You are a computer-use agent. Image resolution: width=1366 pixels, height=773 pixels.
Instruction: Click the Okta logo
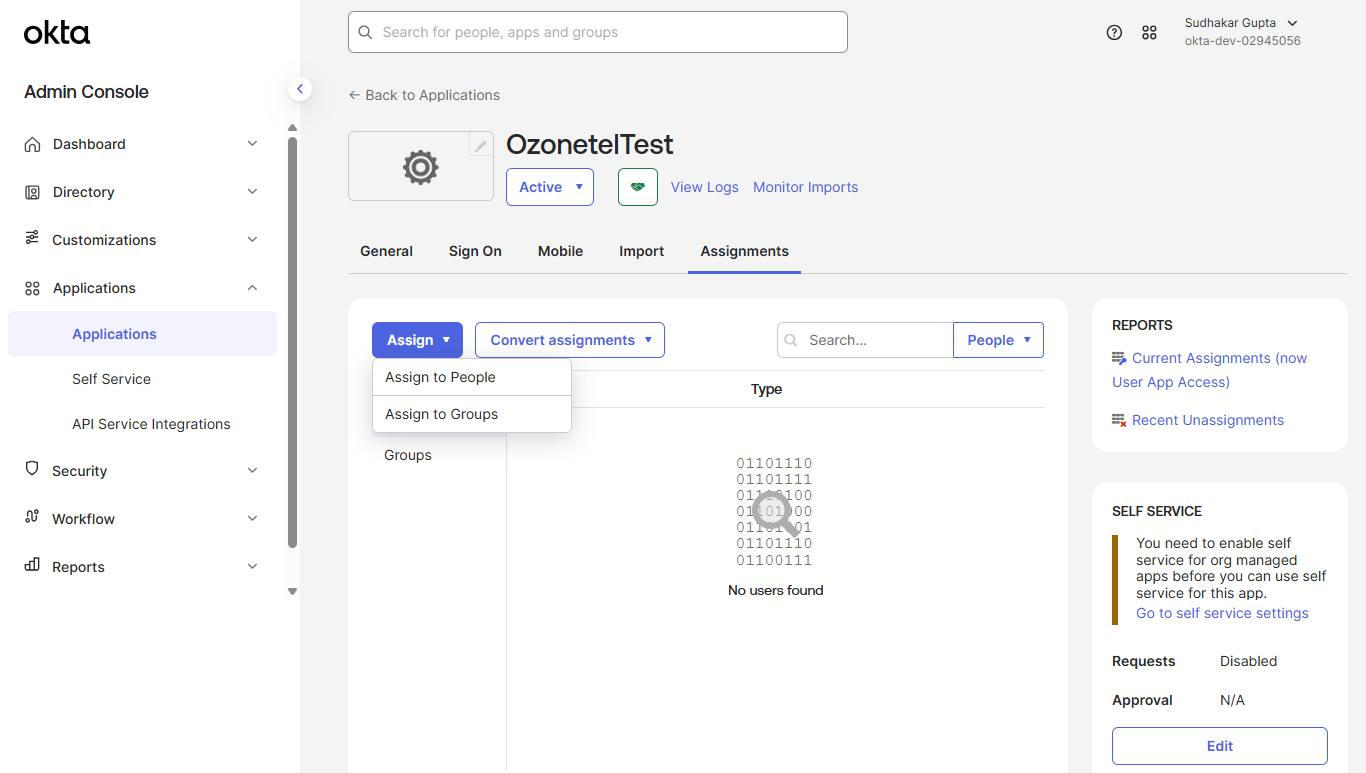pos(57,33)
